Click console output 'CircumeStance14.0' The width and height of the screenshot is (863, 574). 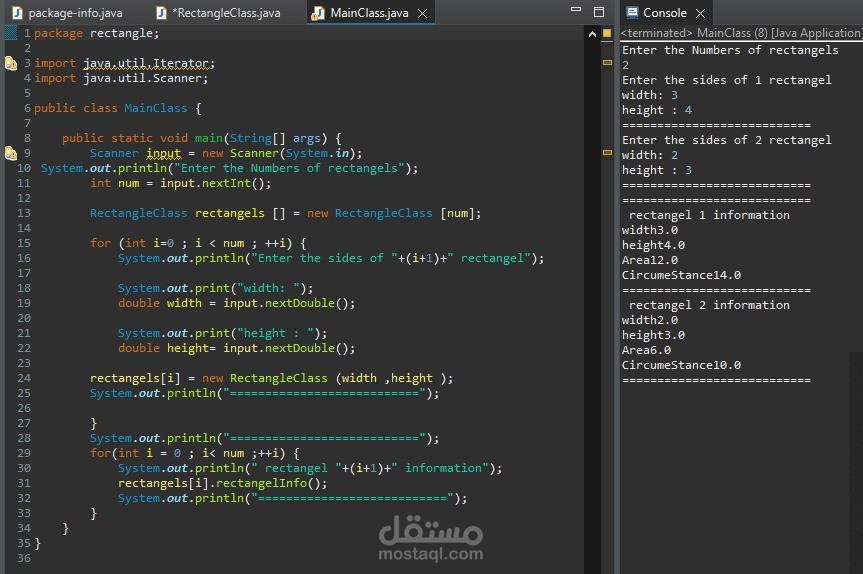(x=681, y=275)
